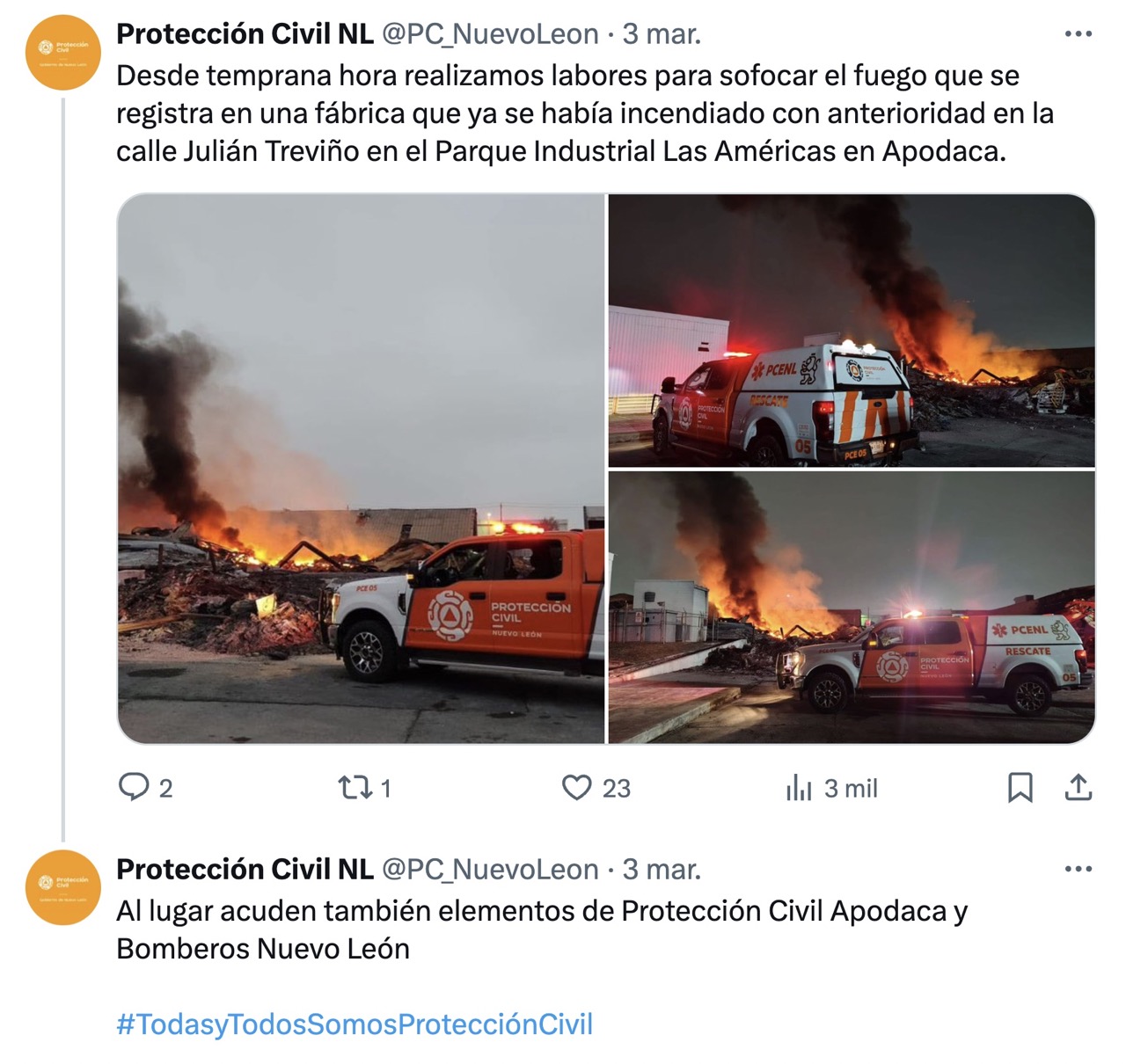Open the 3 mar. timestamp of first tweet
This screenshot has height=1064, width=1126.
point(662,34)
